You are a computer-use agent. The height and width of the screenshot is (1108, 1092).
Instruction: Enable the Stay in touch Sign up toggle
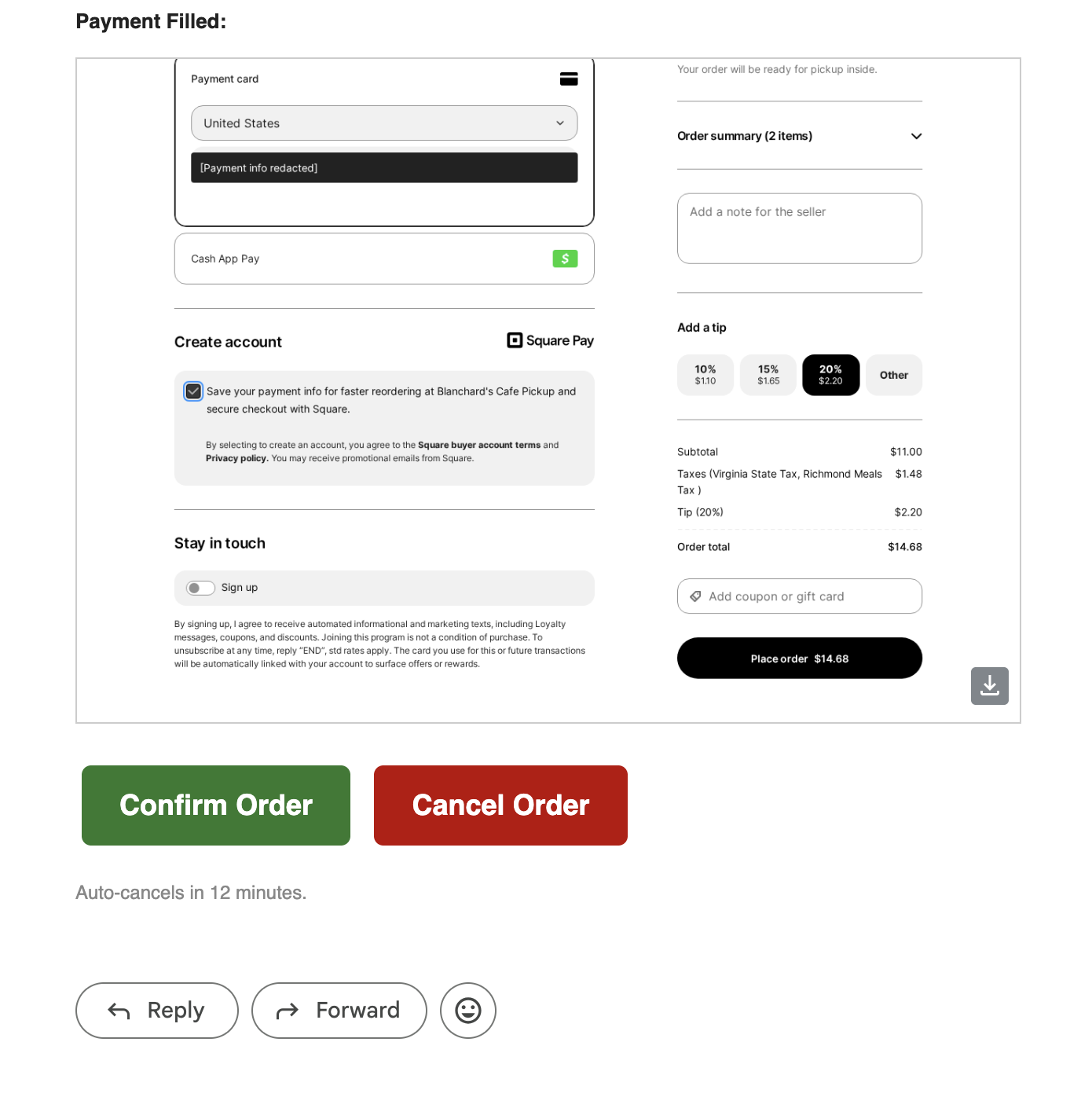(200, 588)
